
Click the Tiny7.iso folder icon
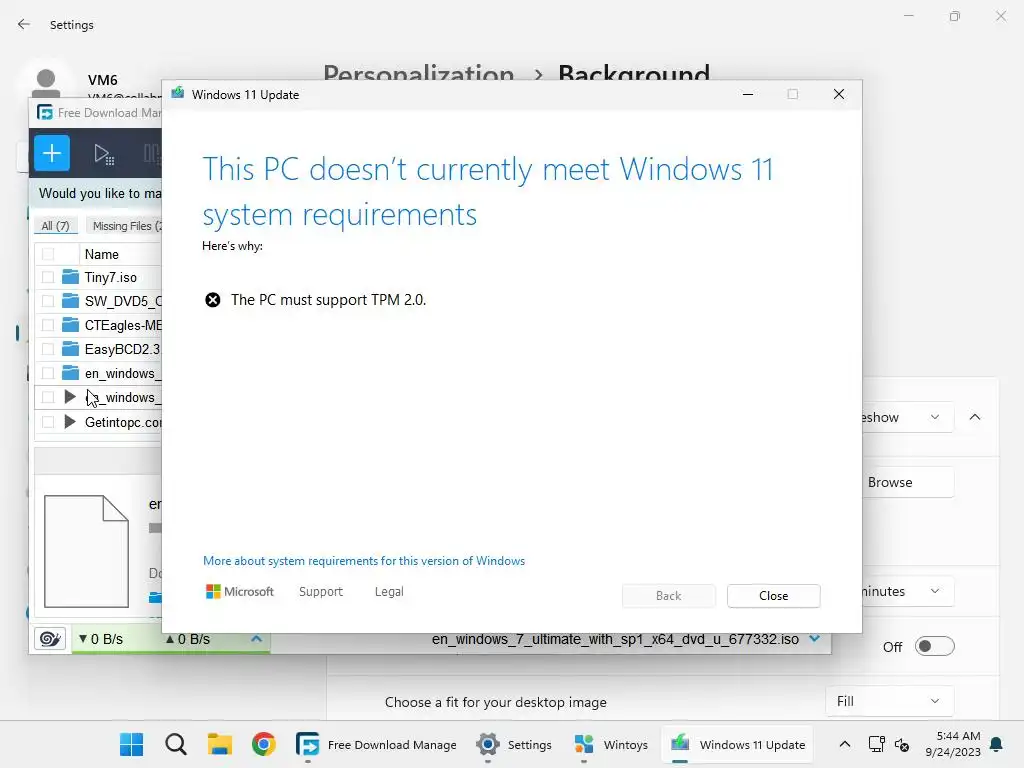click(x=70, y=277)
